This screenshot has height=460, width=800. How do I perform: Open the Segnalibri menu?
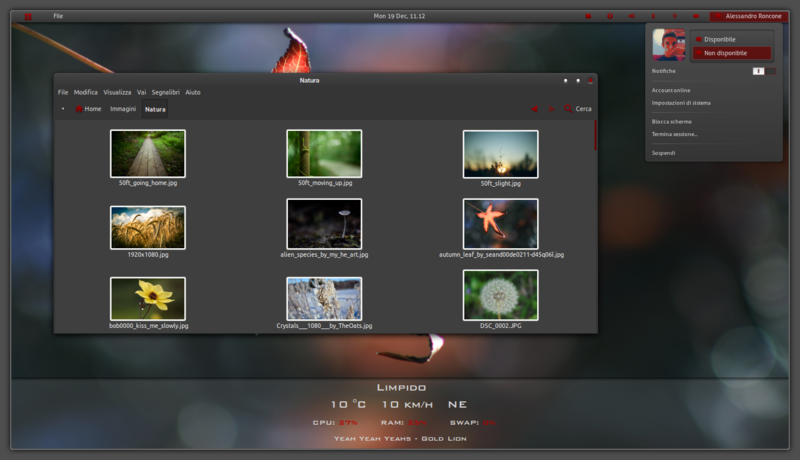pos(166,92)
